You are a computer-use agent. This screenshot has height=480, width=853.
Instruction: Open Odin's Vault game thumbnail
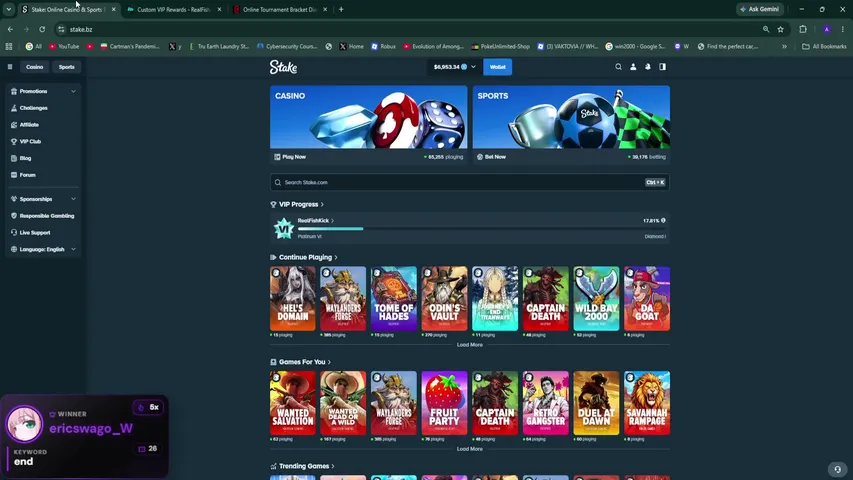(x=444, y=298)
